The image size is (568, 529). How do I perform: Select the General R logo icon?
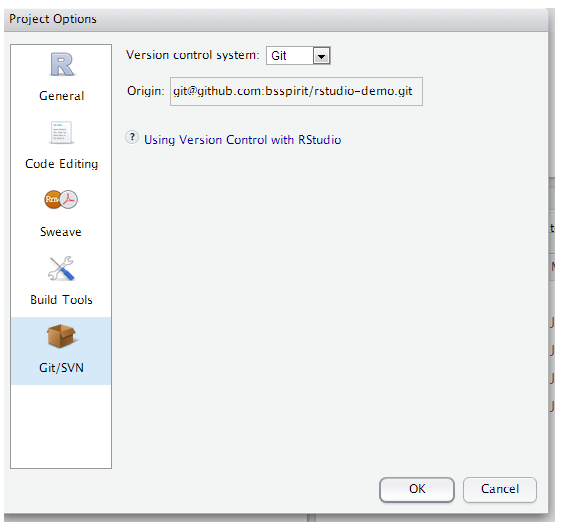(x=62, y=65)
